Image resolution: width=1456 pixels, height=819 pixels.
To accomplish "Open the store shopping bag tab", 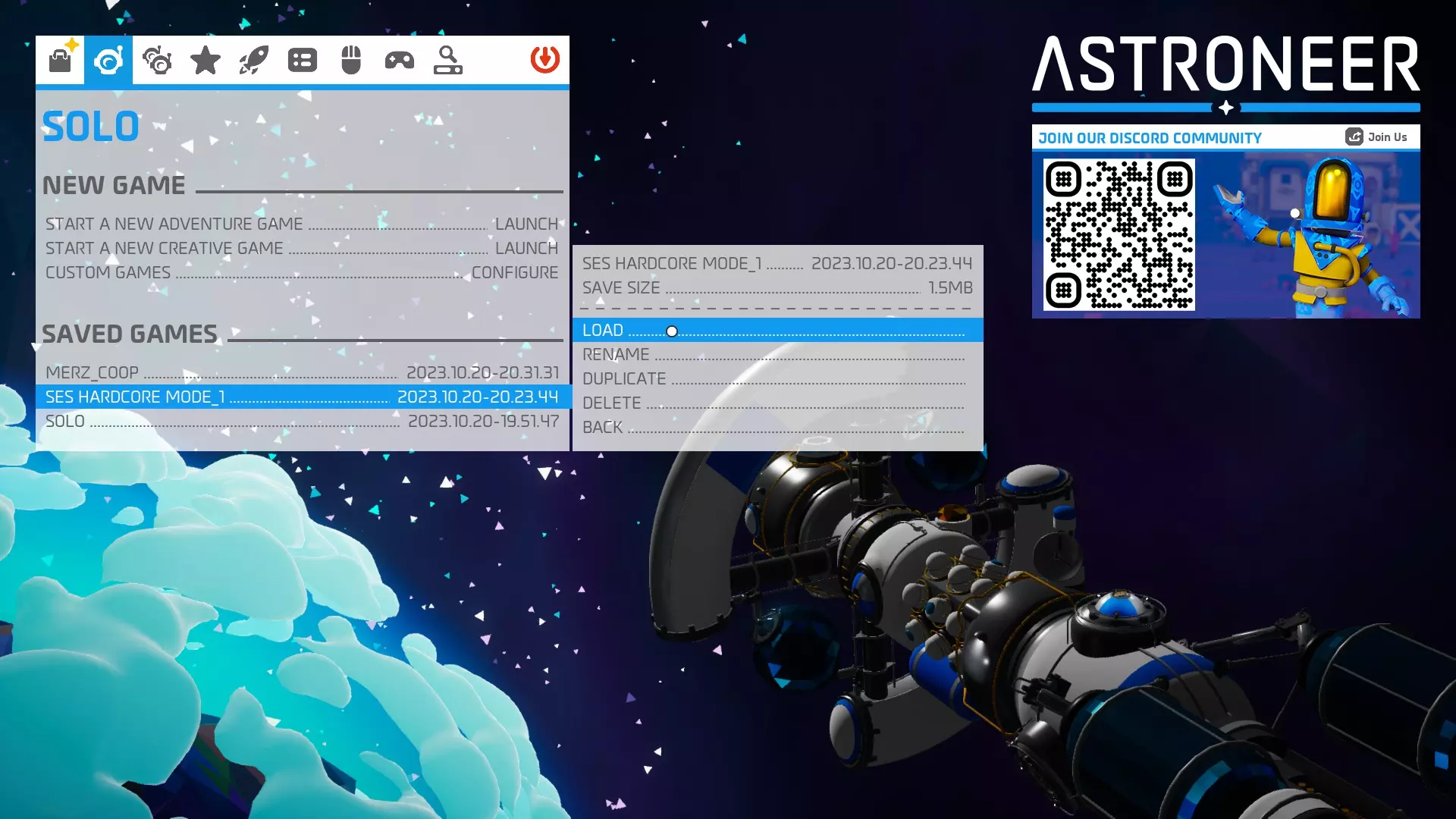I will click(x=60, y=60).
